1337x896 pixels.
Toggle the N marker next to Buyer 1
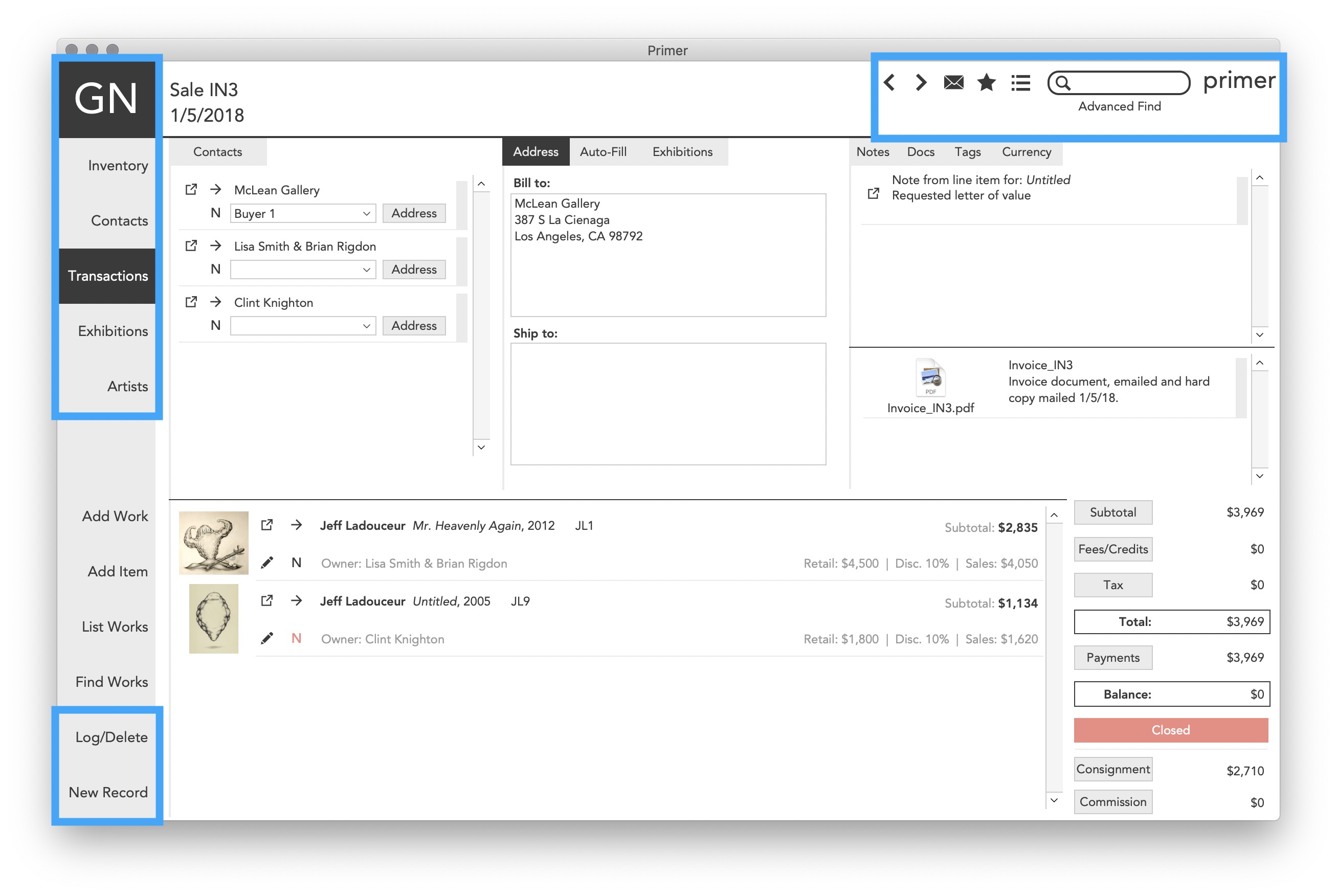tap(215, 213)
